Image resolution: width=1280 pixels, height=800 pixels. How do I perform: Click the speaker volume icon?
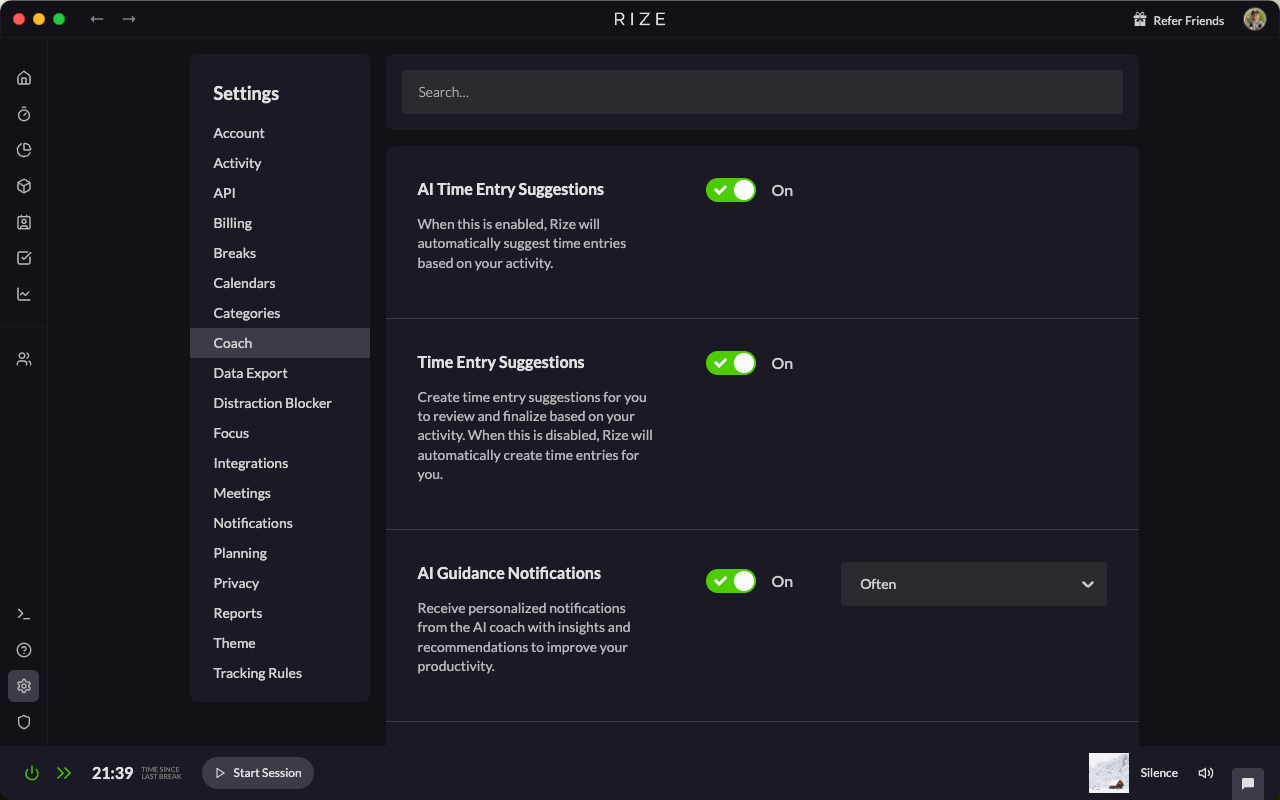coord(1206,773)
